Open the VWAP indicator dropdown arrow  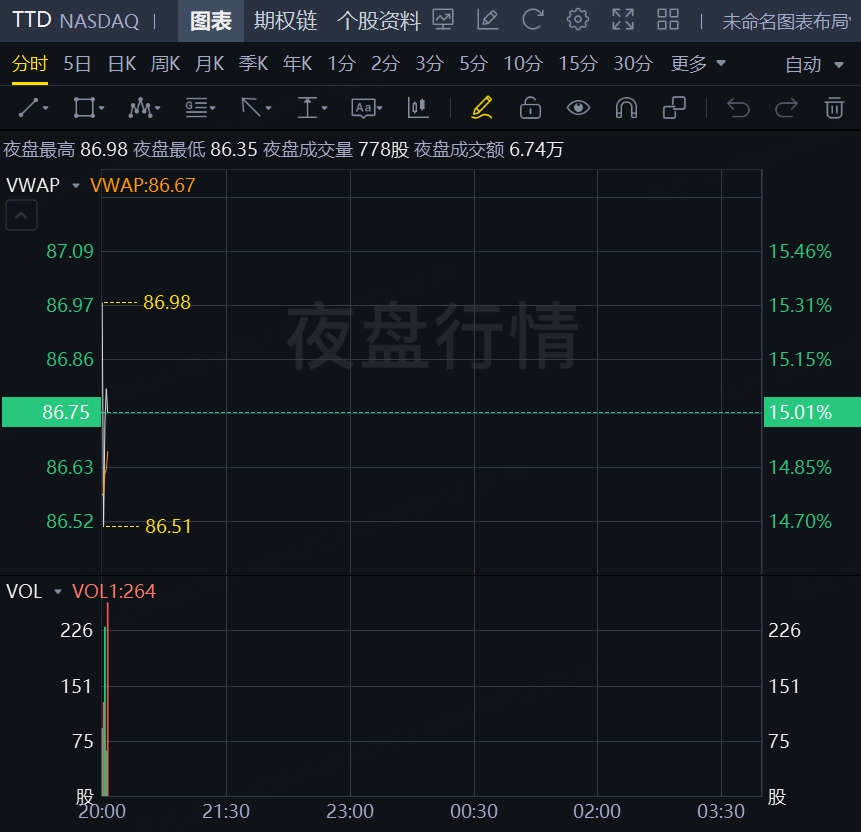[76, 185]
